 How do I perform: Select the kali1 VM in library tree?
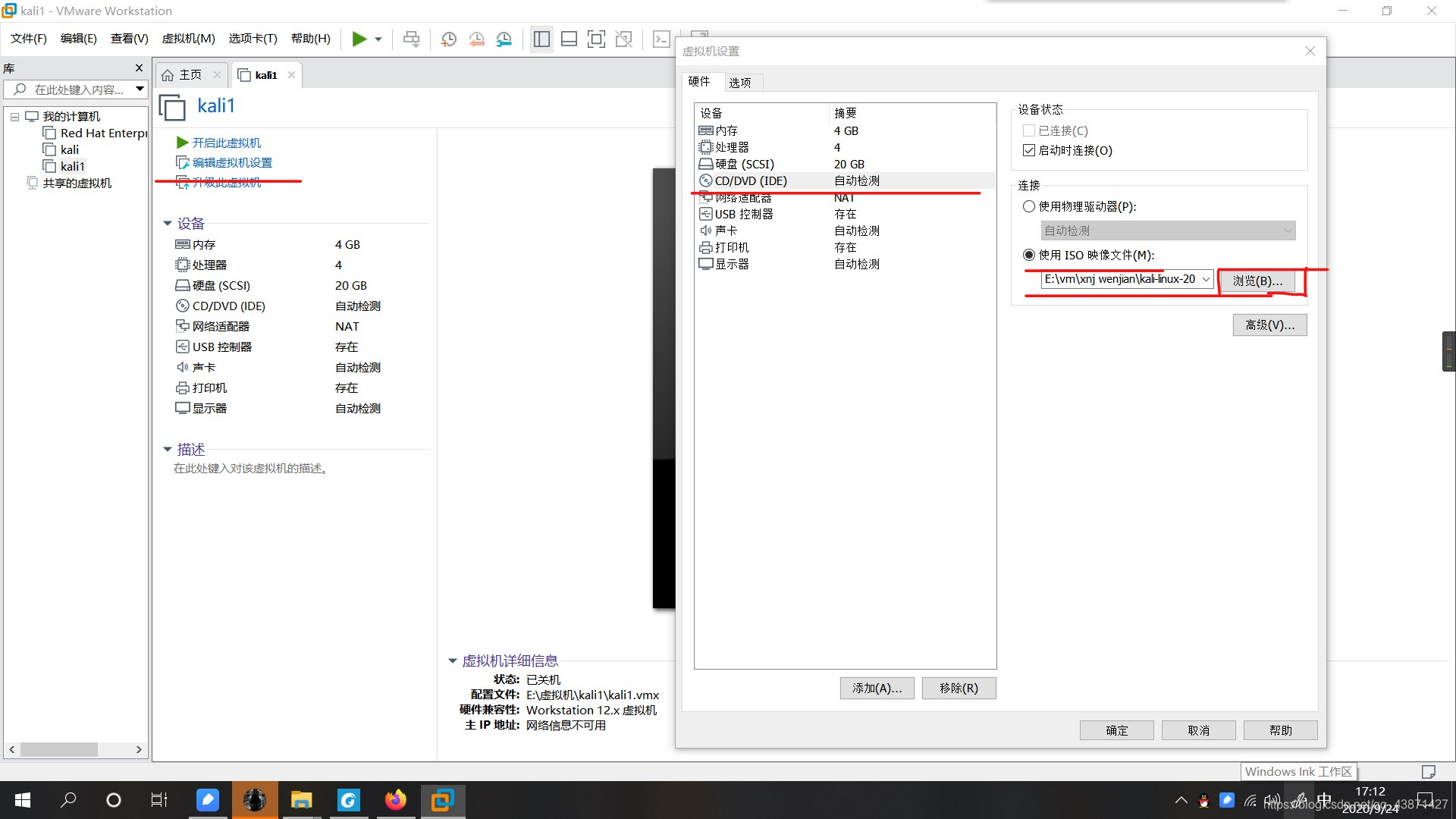65,167
